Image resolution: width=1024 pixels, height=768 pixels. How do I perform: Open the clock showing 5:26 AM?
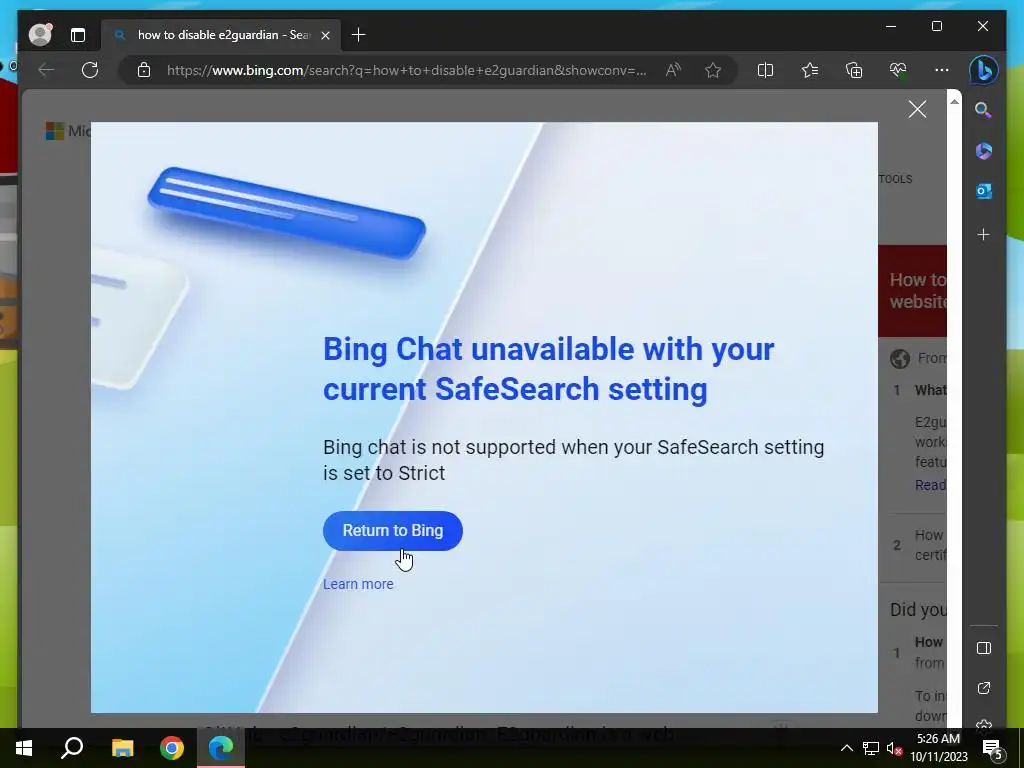(x=939, y=748)
